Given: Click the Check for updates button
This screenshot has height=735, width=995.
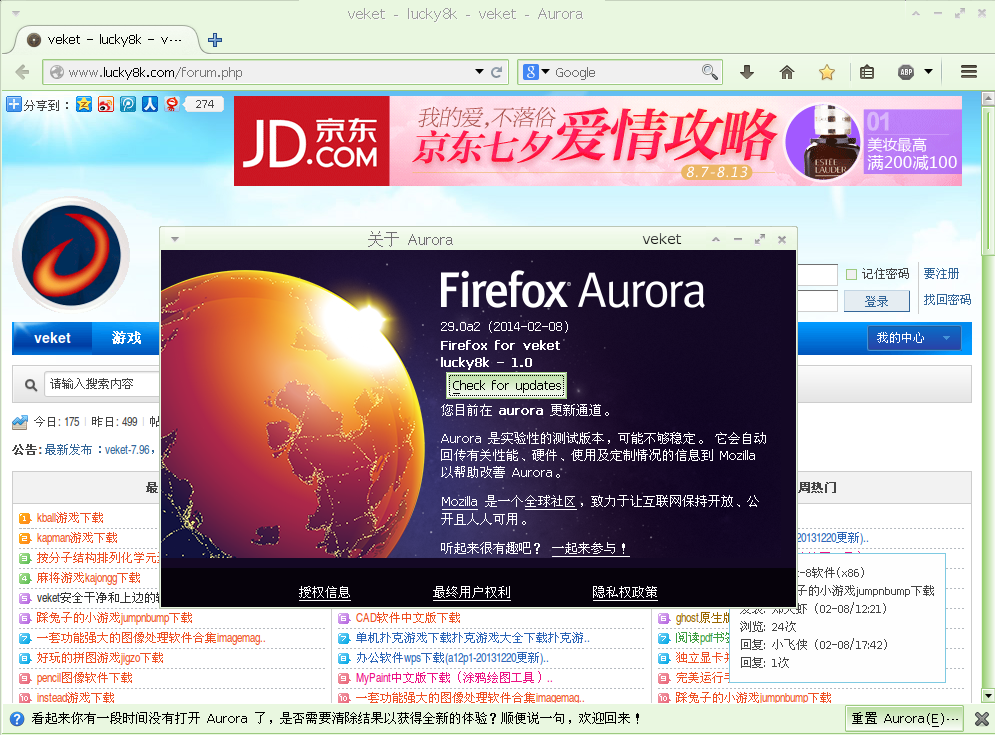Looking at the screenshot, I should tap(506, 385).
